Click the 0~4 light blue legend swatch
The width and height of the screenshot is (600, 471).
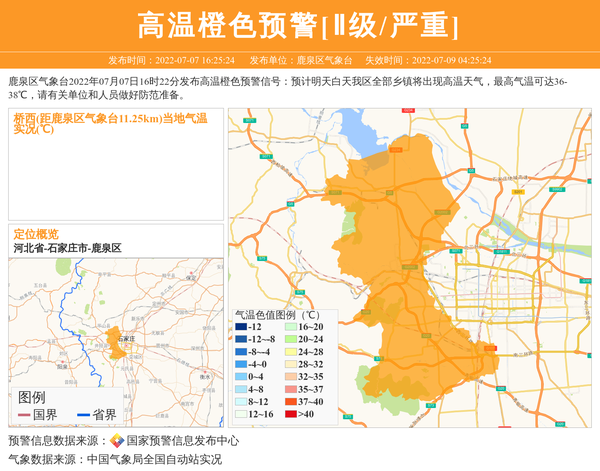click(240, 377)
